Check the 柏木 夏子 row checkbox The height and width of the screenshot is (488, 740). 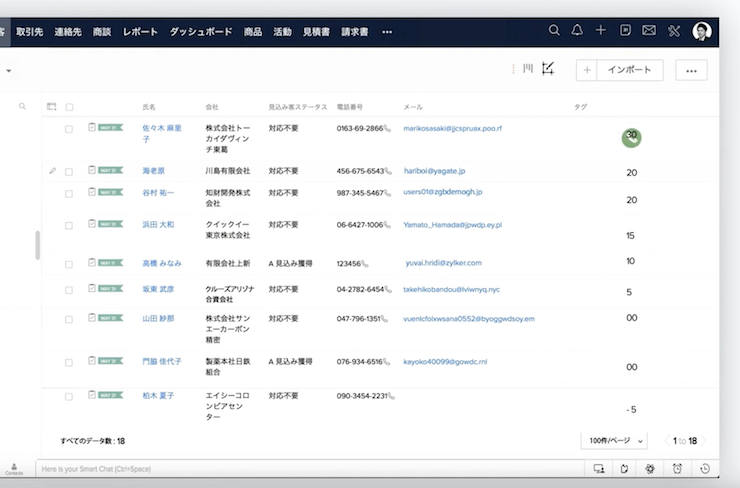(x=69, y=397)
